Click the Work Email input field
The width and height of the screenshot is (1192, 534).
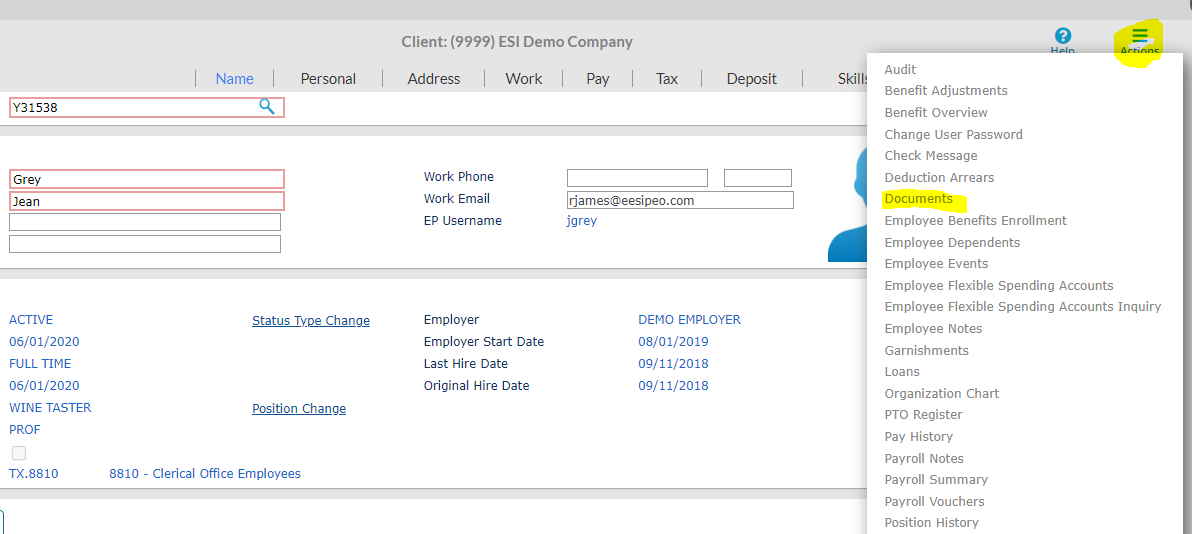point(680,200)
